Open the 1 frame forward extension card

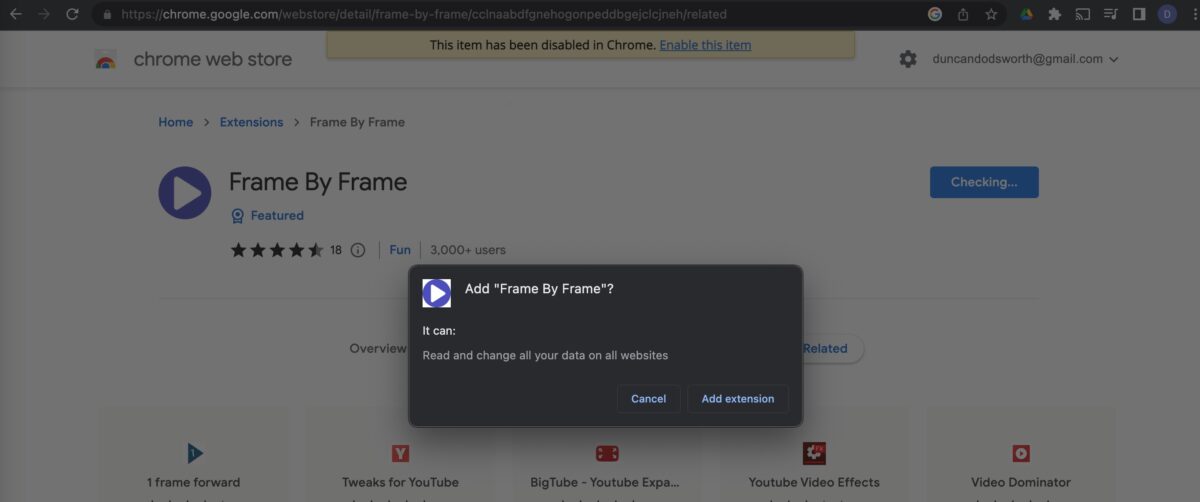click(194, 454)
